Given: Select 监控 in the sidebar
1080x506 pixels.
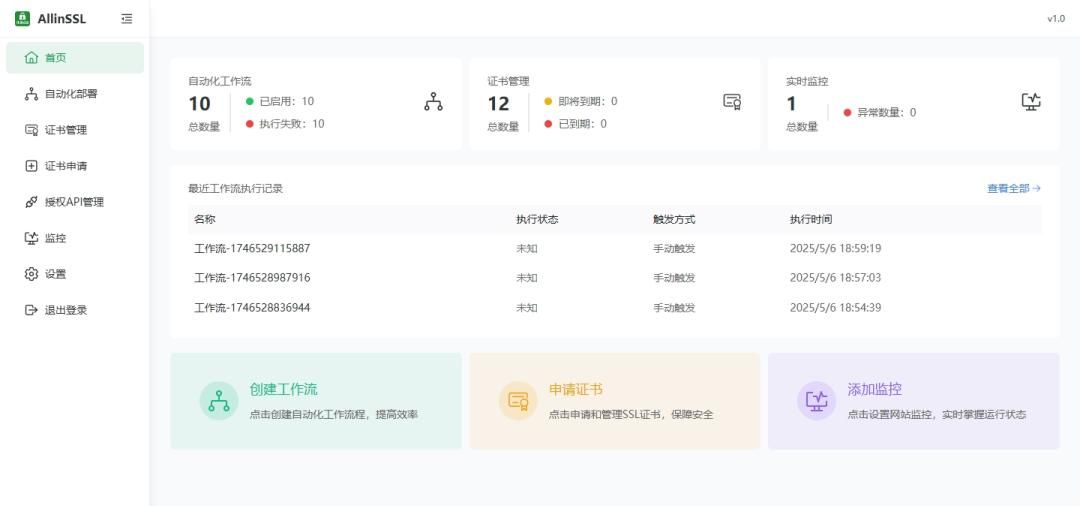Looking at the screenshot, I should [x=75, y=238].
